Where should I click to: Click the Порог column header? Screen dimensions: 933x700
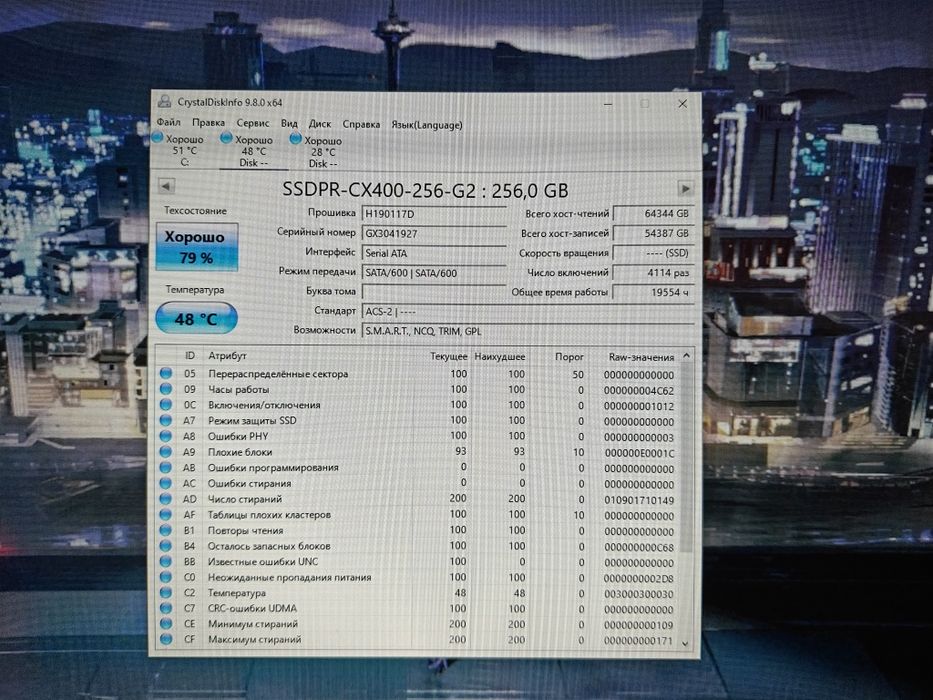(569, 357)
